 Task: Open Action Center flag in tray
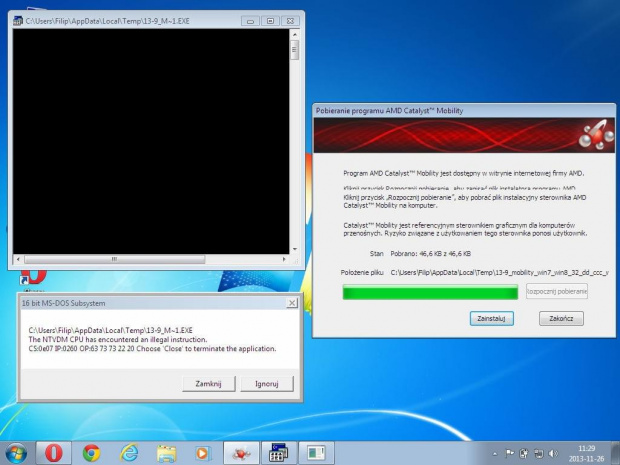[x=510, y=454]
